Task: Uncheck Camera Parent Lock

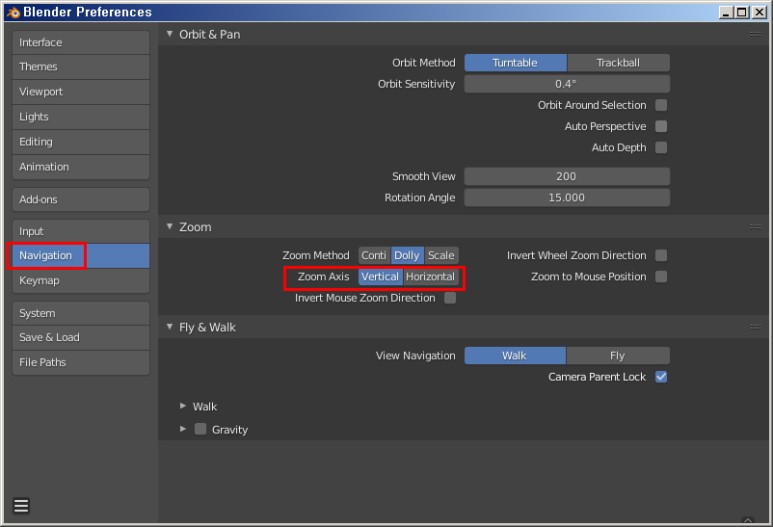Action: [661, 377]
